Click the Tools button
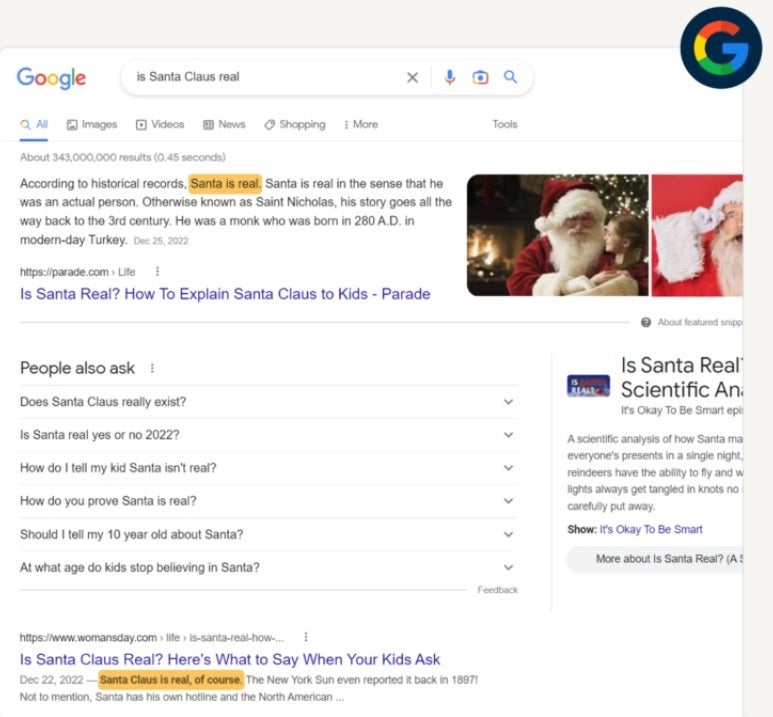The width and height of the screenshot is (773, 717). (x=505, y=124)
